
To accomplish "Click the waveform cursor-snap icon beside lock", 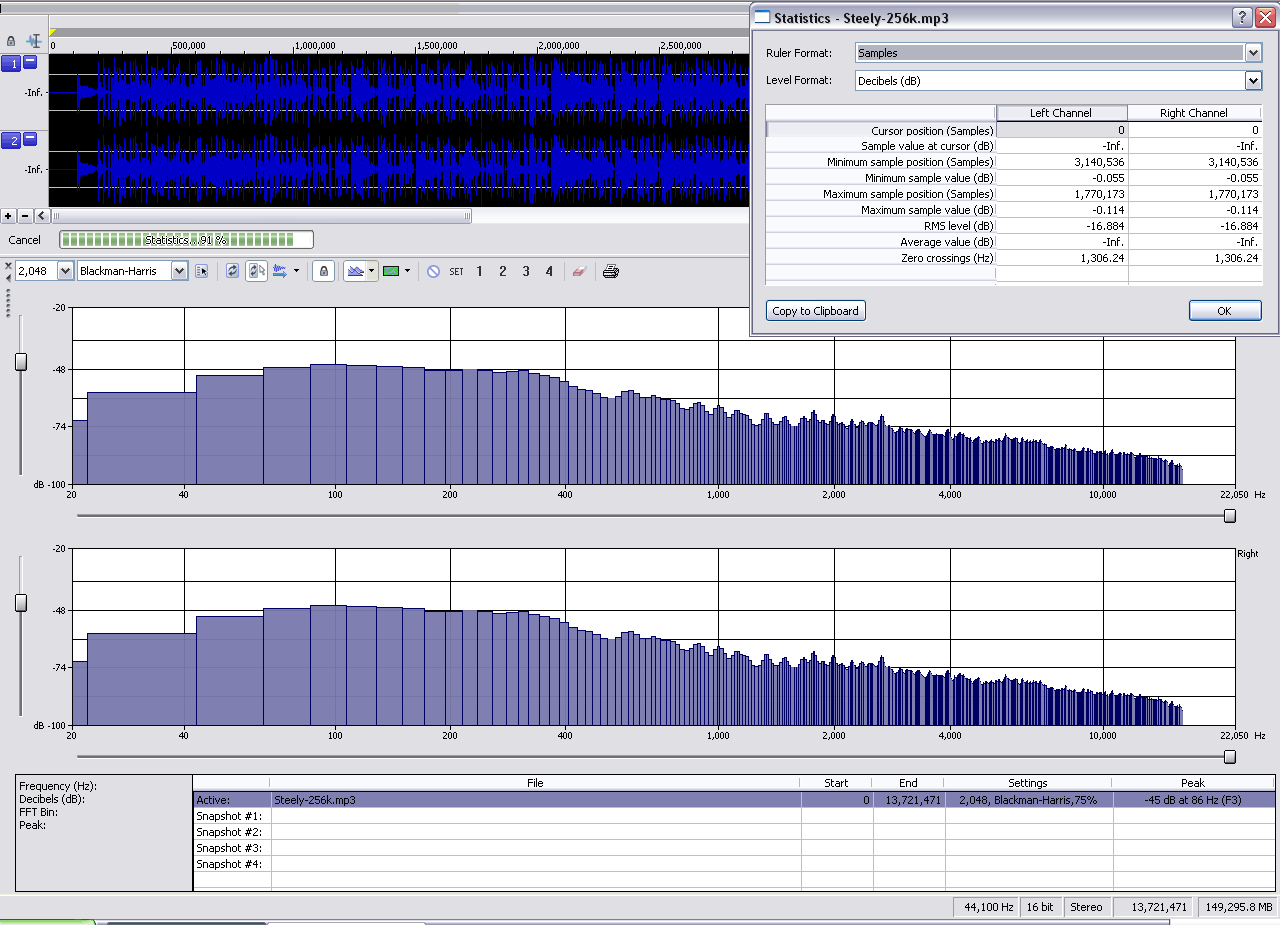I will [x=34, y=41].
